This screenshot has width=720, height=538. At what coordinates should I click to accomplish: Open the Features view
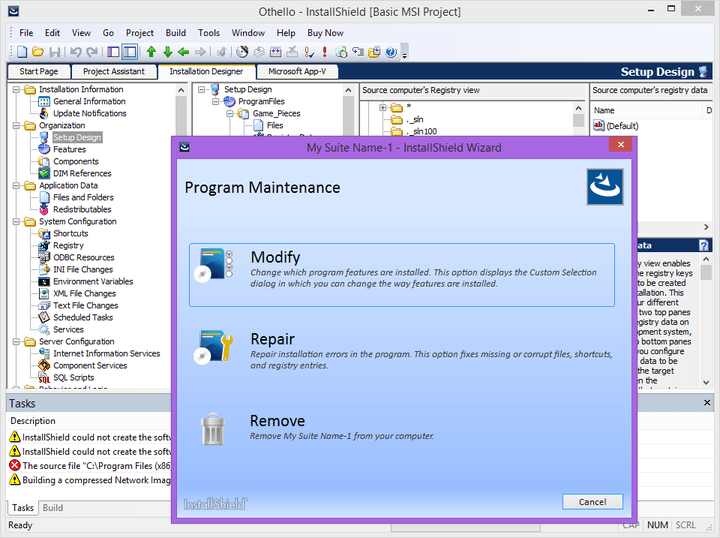[69, 150]
